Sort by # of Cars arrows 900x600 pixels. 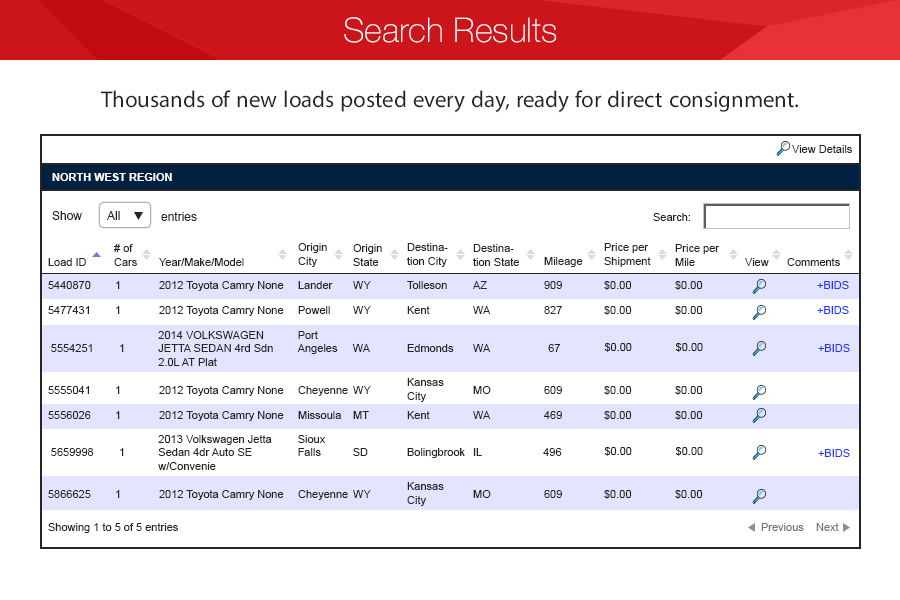(146, 254)
